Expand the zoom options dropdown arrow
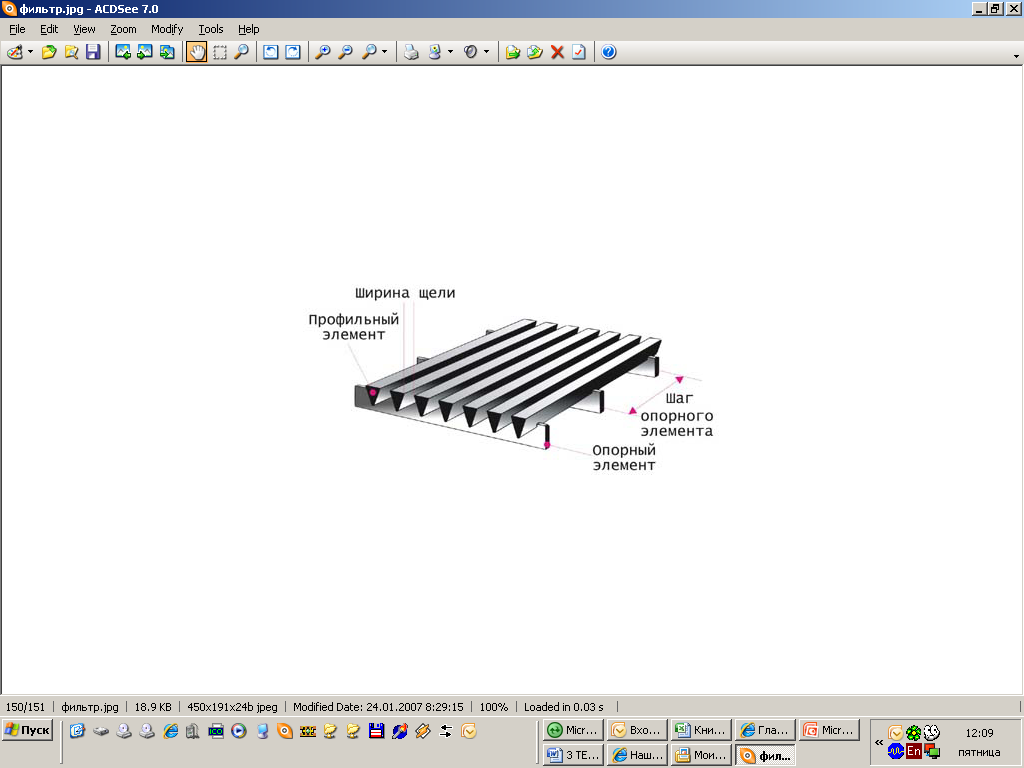Screen dimensions: 1024x768 [x=385, y=52]
